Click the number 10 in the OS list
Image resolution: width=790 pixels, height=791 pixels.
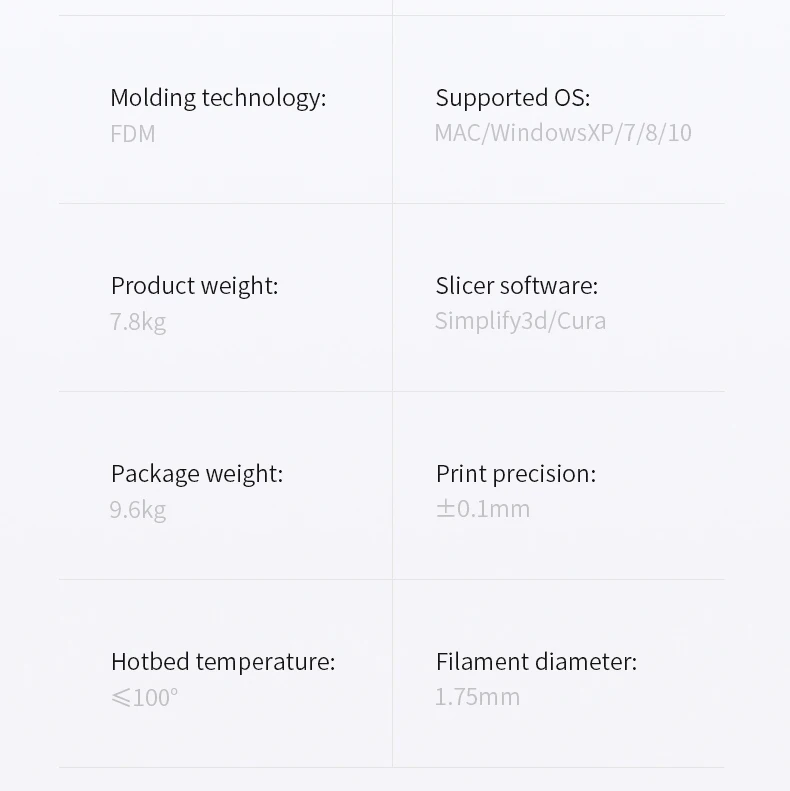pos(680,133)
